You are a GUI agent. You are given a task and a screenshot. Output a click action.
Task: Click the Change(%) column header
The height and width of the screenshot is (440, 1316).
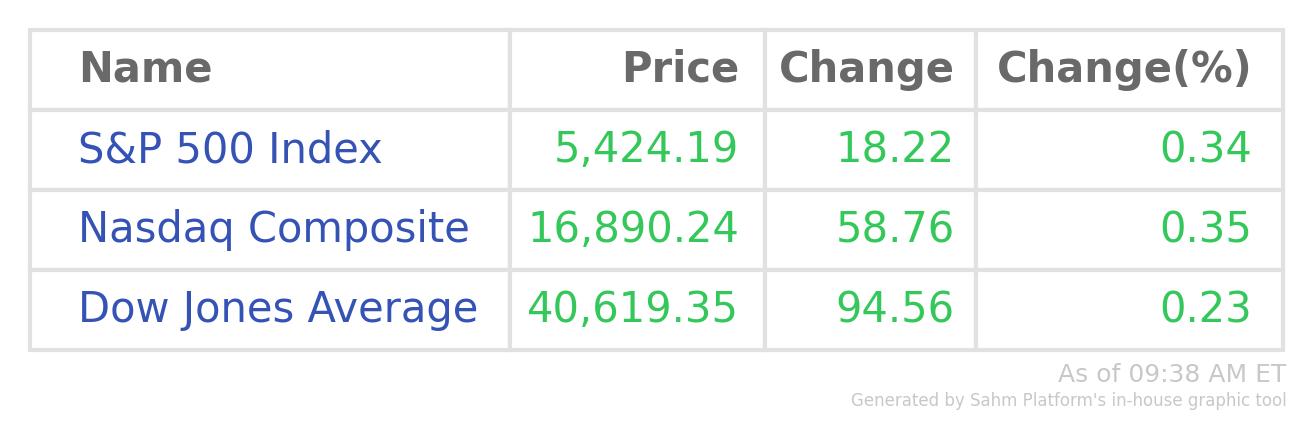pos(1124,69)
